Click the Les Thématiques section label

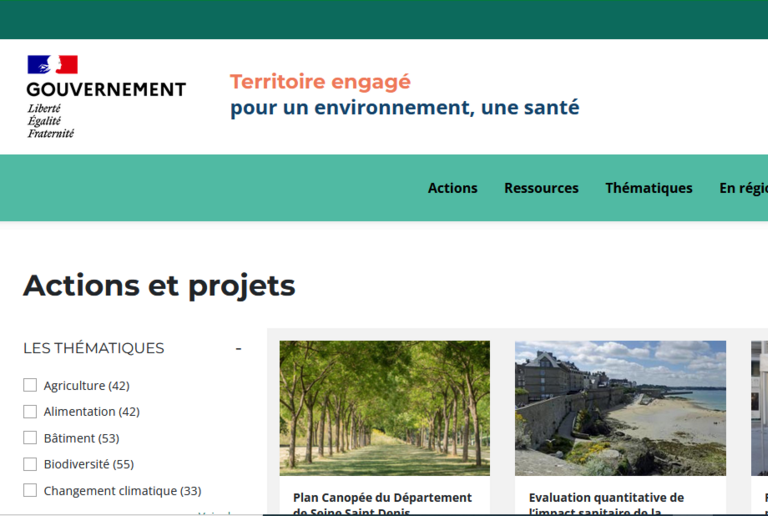(94, 348)
